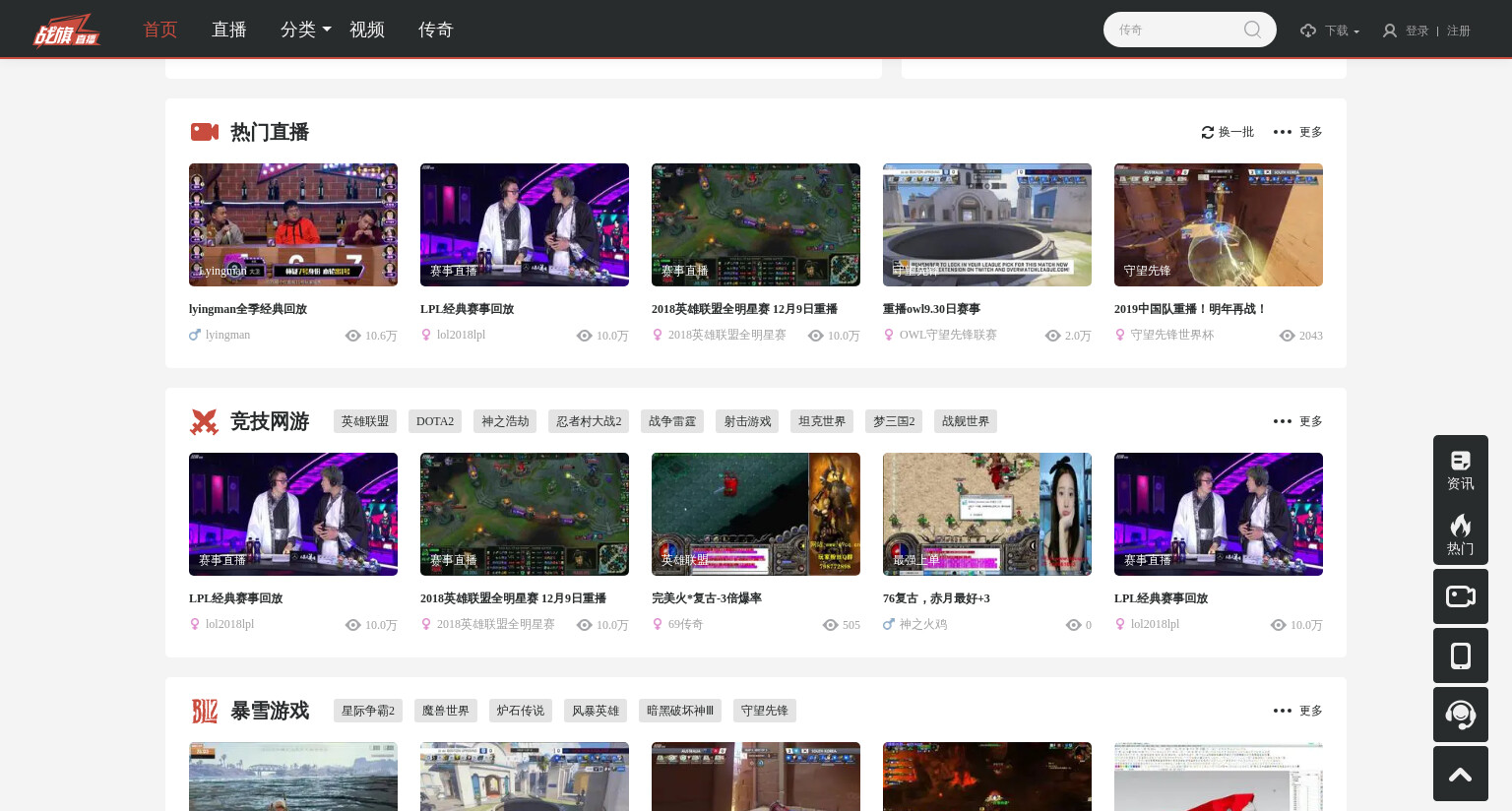The width and height of the screenshot is (1512, 811).
Task: Click the 战旗直播 site logo
Action: click(67, 30)
